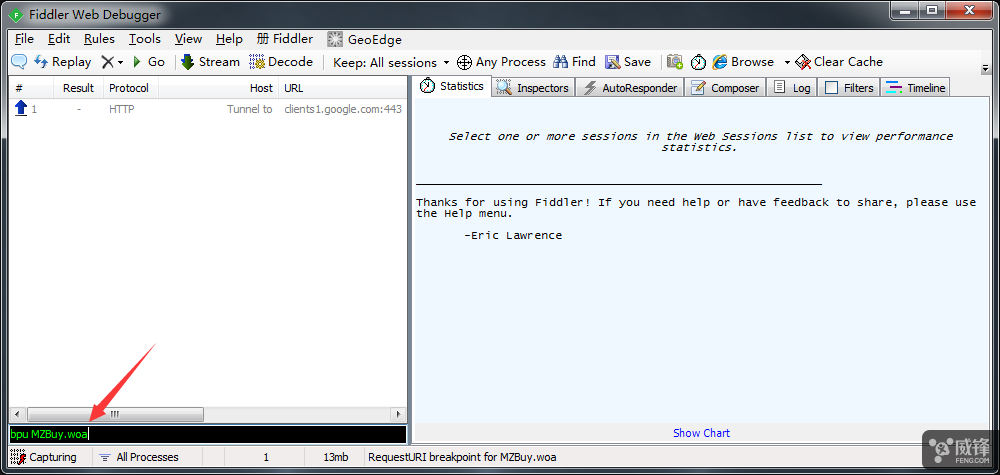Open the GeoEdge menu item
Image resolution: width=1000 pixels, height=475 pixels.
point(365,40)
